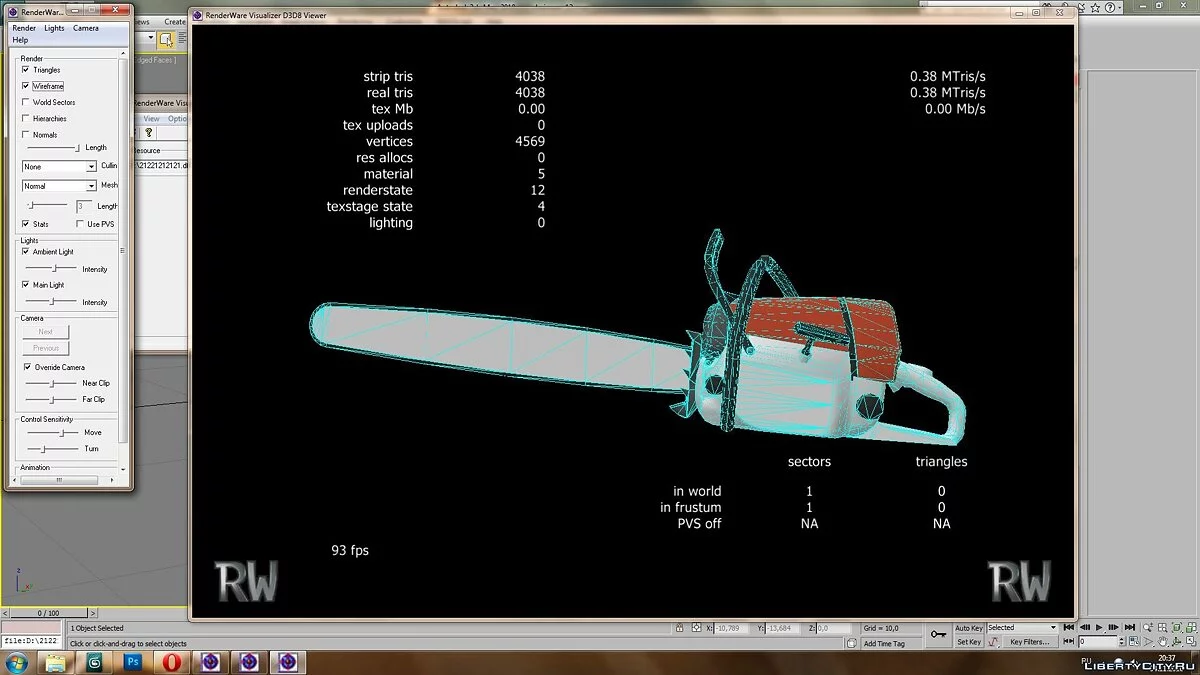Screen dimensions: 1200x675
Task: Click the selection lock toggle icon
Action: (680, 628)
